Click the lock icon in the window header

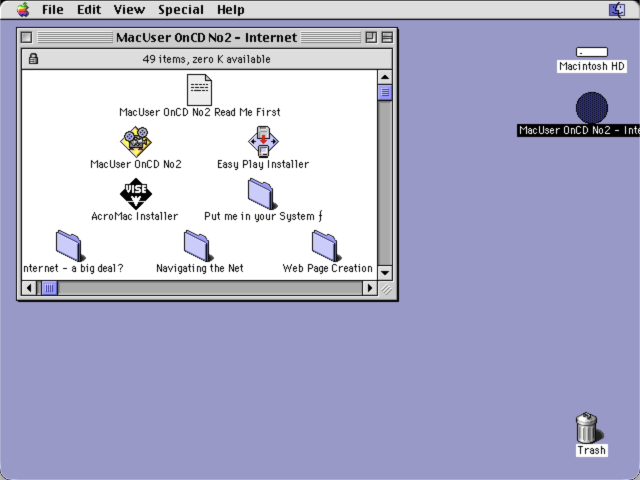33,59
